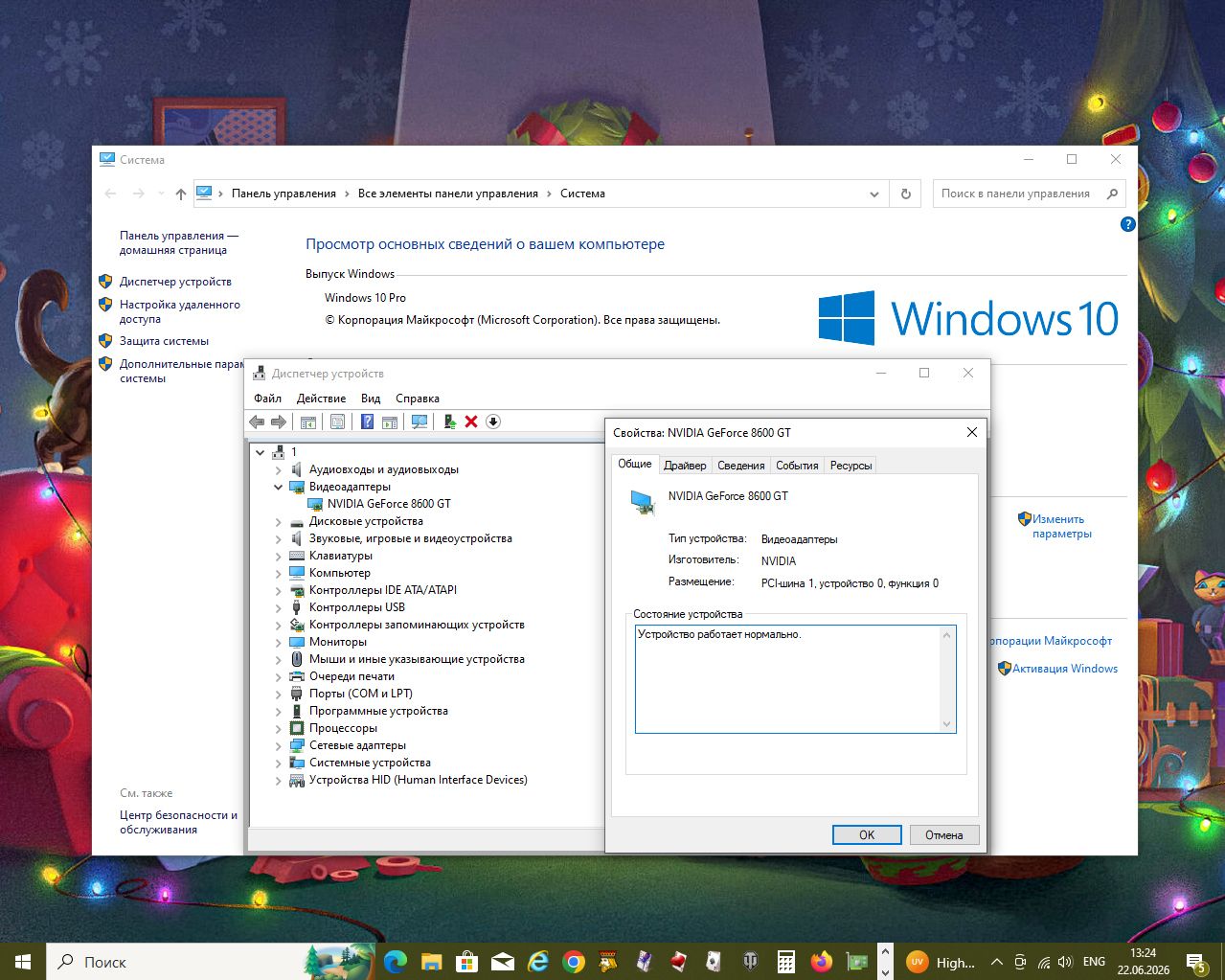Scan for hardware changes via monitor-magnifier icon
This screenshot has width=1225, height=980.
[x=420, y=422]
